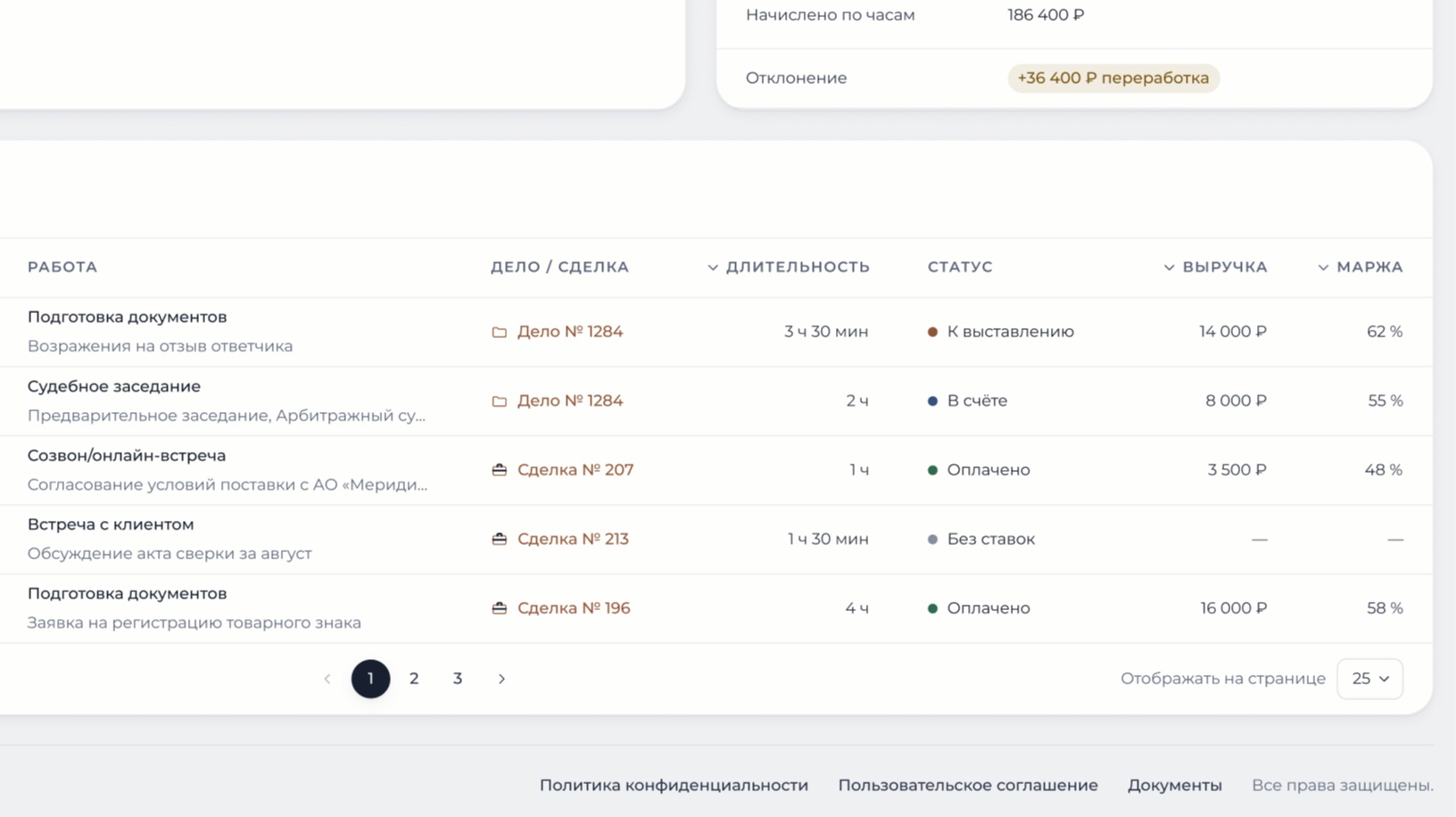This screenshot has width=1456, height=817.
Task: Open Документы footer link
Action: tap(1175, 786)
